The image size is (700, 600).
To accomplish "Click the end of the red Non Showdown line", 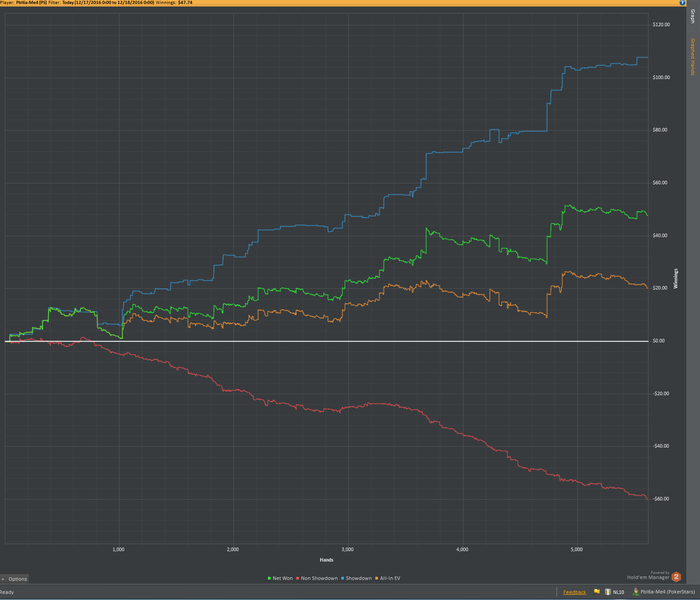I will pos(647,499).
